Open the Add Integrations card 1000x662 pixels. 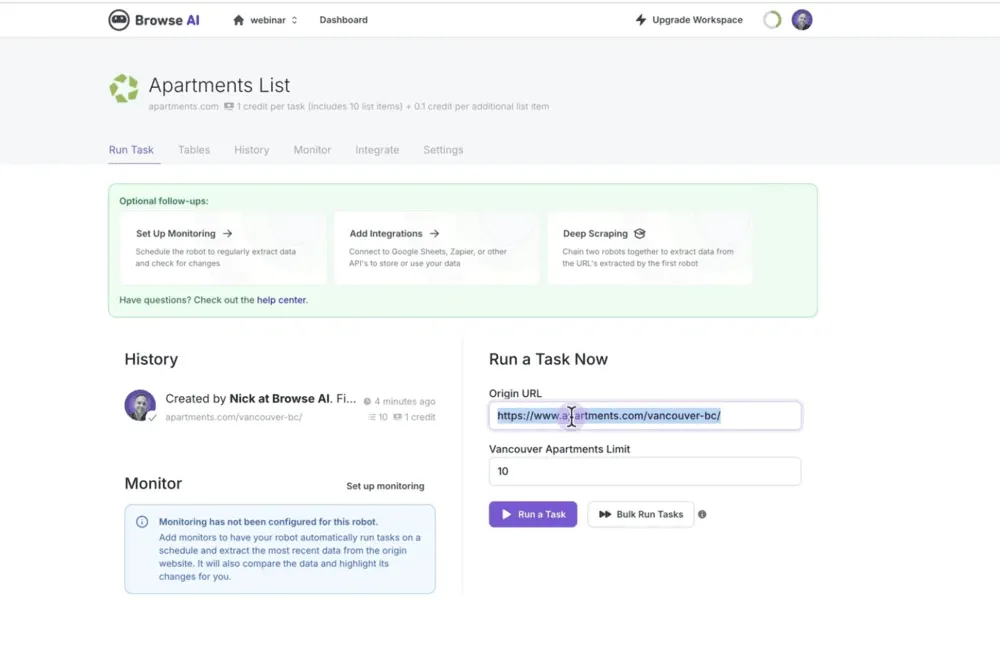(x=437, y=248)
